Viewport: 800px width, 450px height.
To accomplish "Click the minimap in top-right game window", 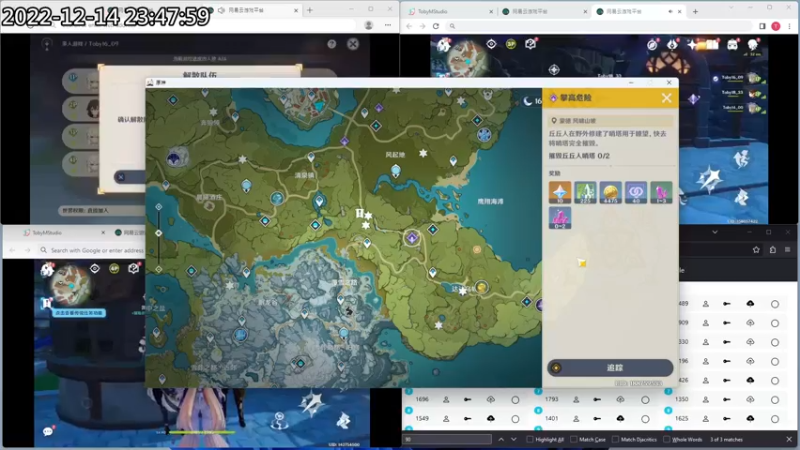I will point(465,58).
